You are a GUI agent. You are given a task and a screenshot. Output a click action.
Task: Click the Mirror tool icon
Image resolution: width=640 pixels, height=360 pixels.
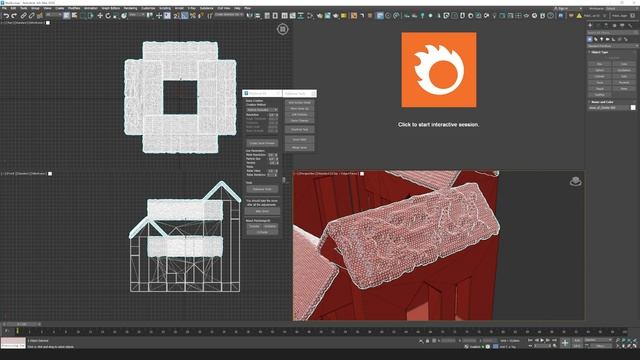tap(249, 16)
